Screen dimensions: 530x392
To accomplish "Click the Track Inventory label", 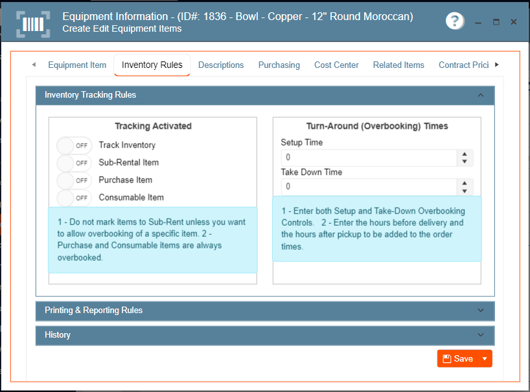I will coord(127,145).
